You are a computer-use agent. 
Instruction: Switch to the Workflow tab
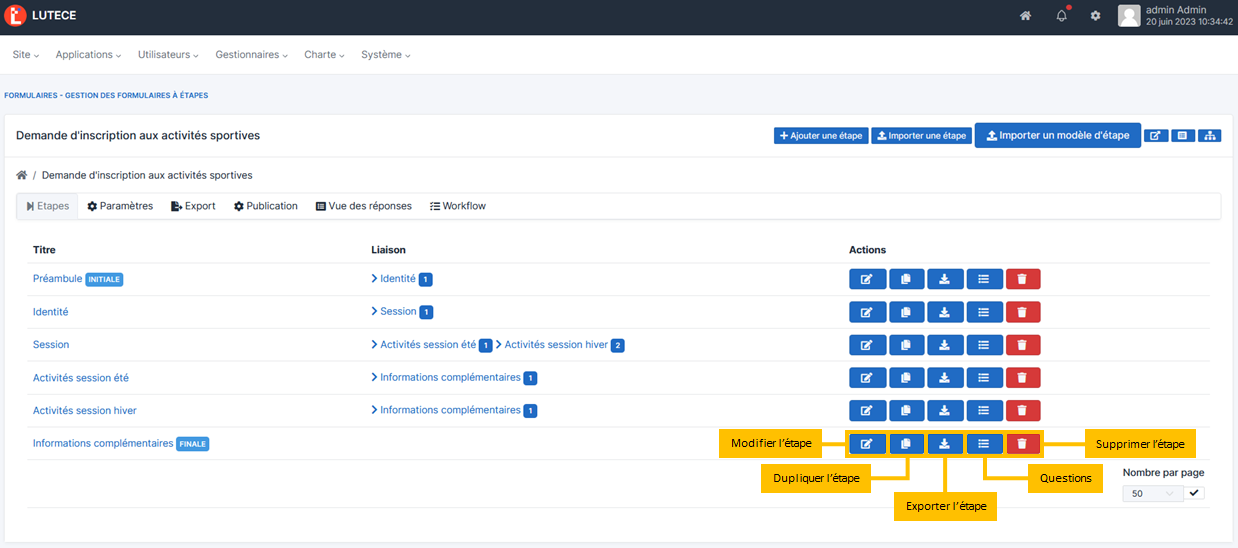[457, 206]
